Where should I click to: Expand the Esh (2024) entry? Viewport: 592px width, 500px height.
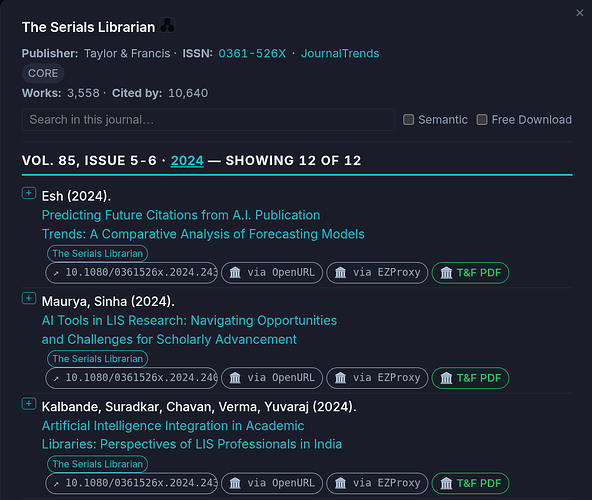coord(29,193)
